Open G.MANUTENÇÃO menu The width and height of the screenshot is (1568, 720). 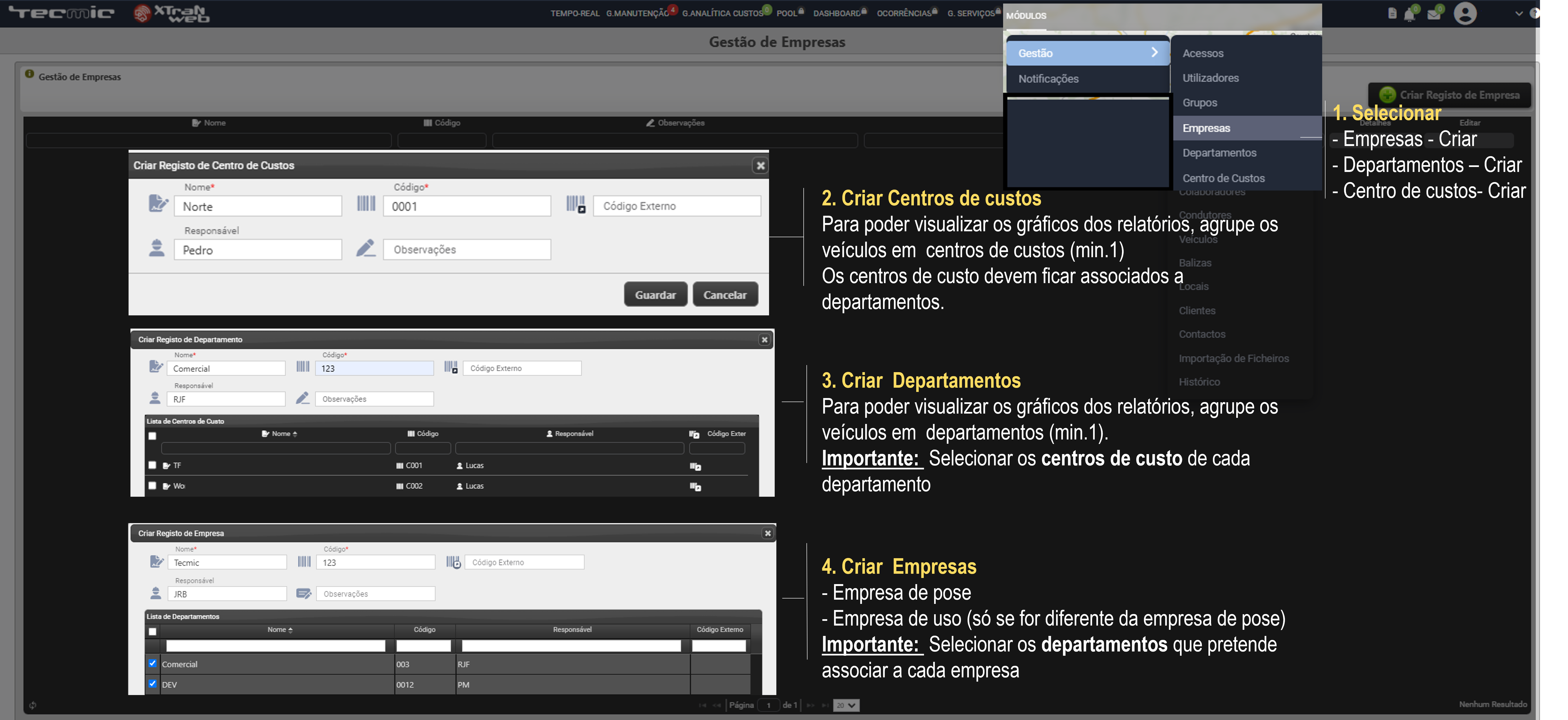637,13
